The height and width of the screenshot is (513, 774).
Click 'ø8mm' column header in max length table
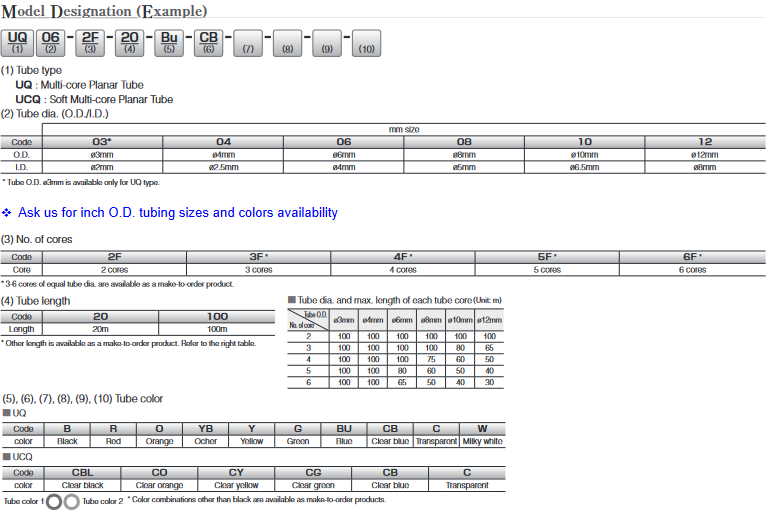click(x=431, y=320)
